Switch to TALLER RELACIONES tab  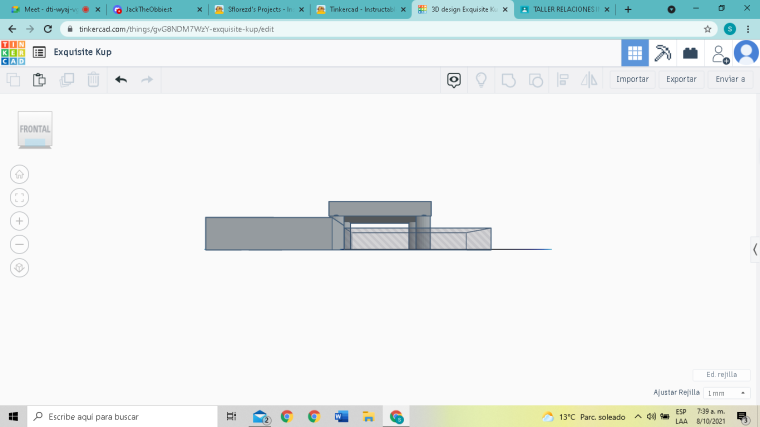tap(565, 9)
